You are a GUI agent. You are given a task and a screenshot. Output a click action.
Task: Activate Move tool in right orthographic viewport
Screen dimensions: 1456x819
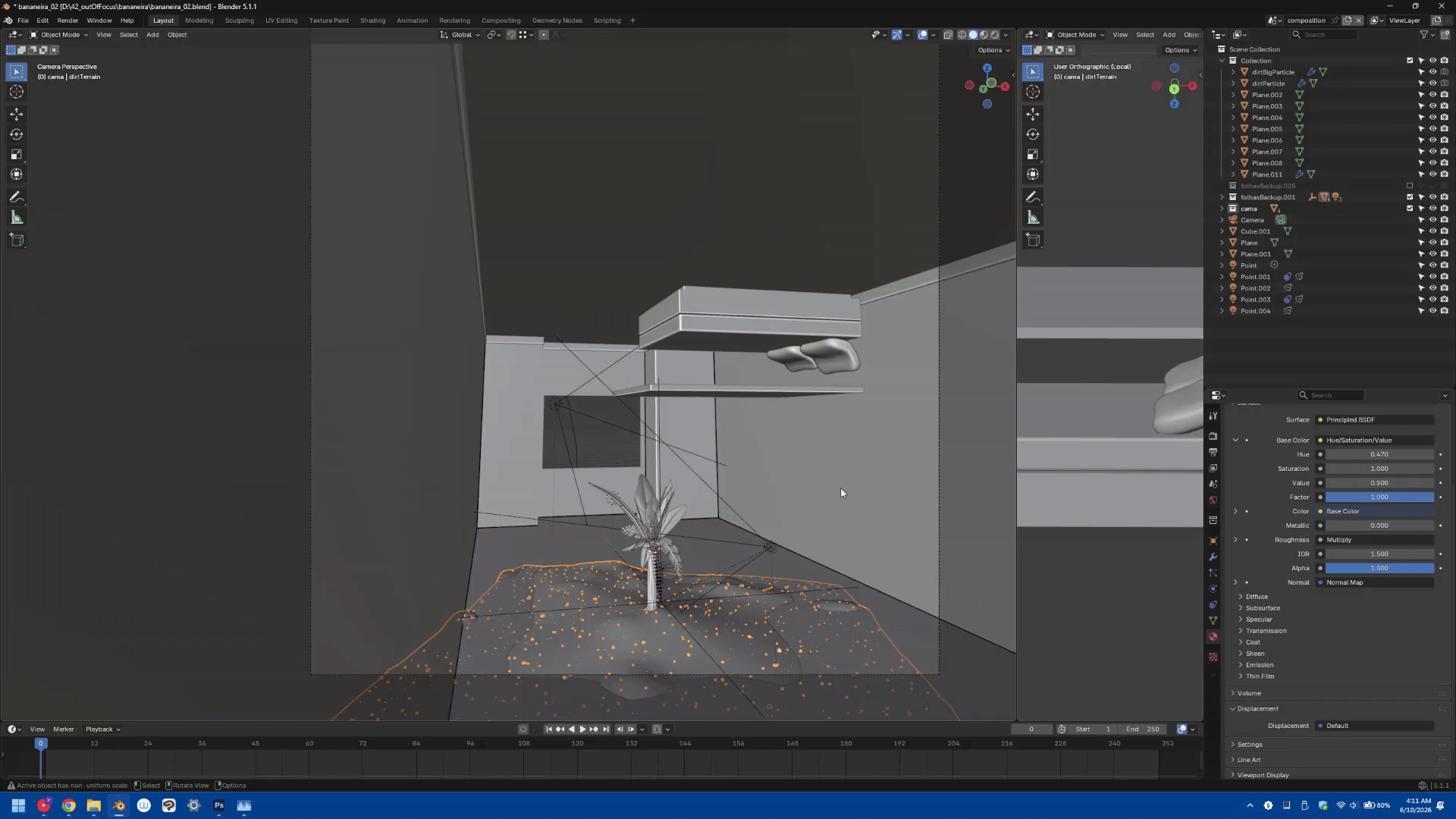click(1033, 114)
